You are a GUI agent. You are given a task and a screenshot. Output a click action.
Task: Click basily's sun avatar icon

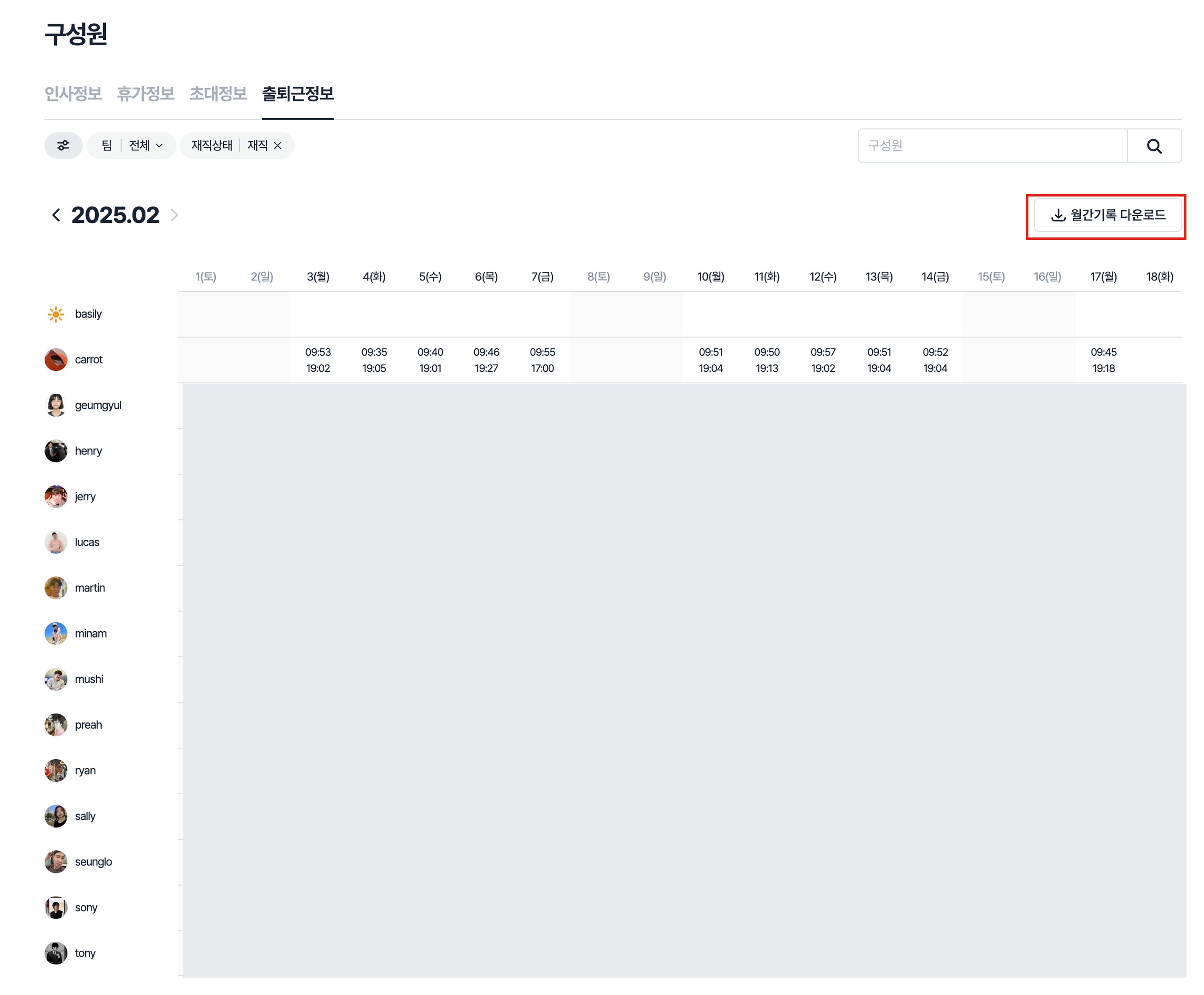tap(56, 314)
